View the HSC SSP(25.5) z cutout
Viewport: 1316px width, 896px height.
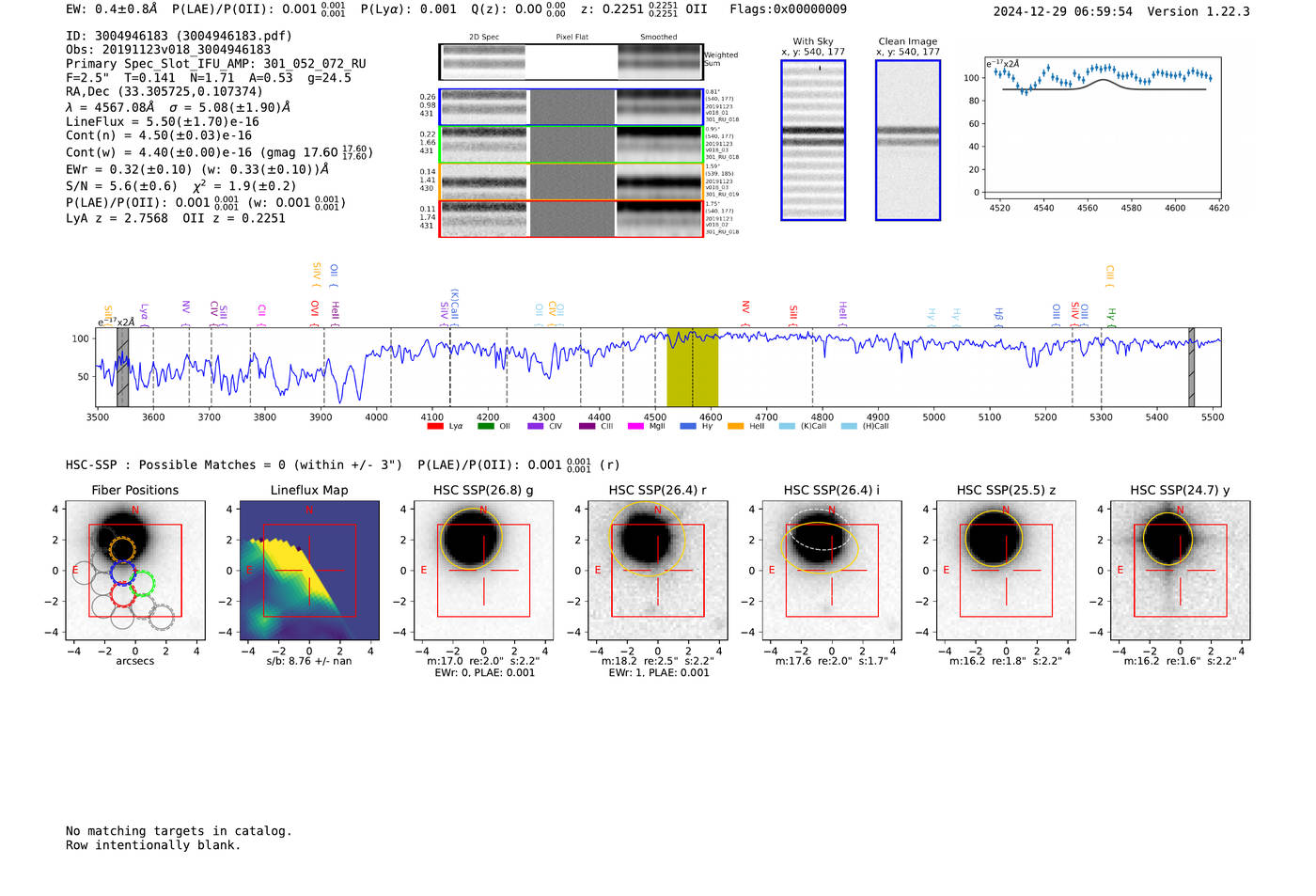point(1006,571)
